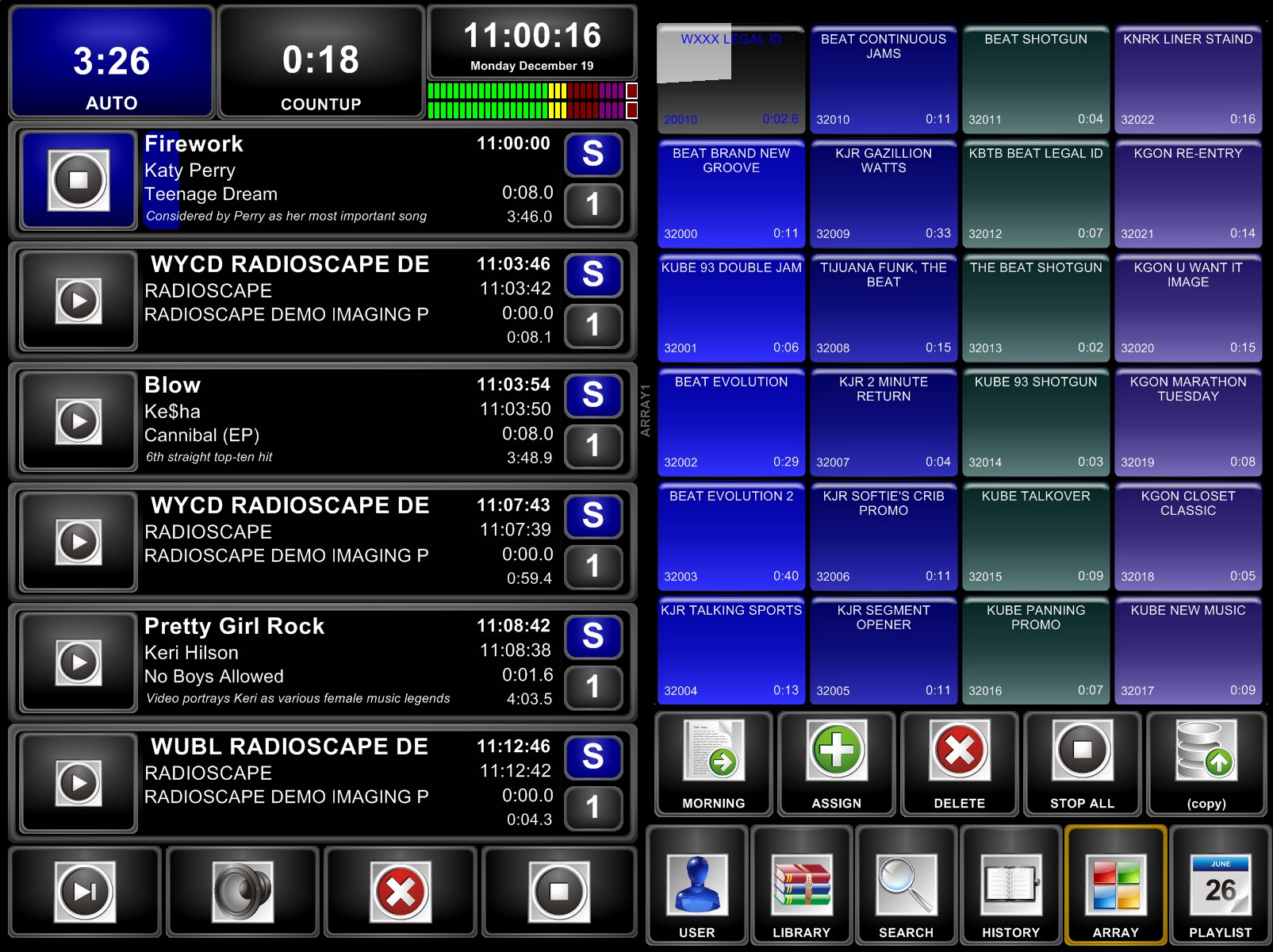
Task: Trigger KJR SOFTIE'S CRIB PROMO cart
Action: 884,536
